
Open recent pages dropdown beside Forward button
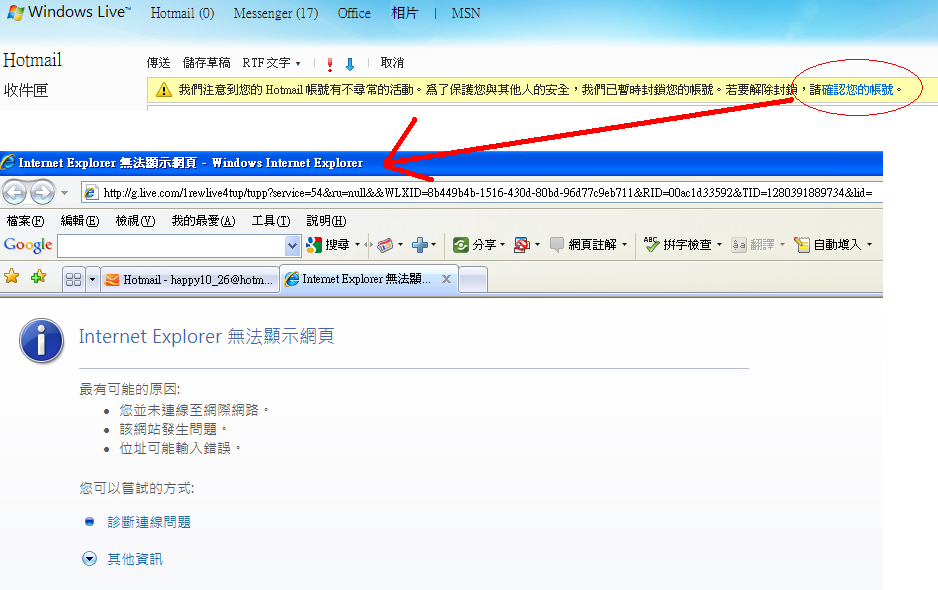click(x=64, y=193)
